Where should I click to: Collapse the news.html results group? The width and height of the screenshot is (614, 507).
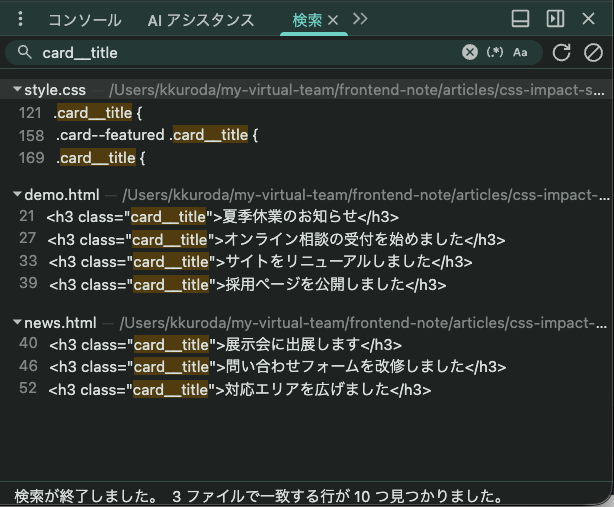coord(17,322)
